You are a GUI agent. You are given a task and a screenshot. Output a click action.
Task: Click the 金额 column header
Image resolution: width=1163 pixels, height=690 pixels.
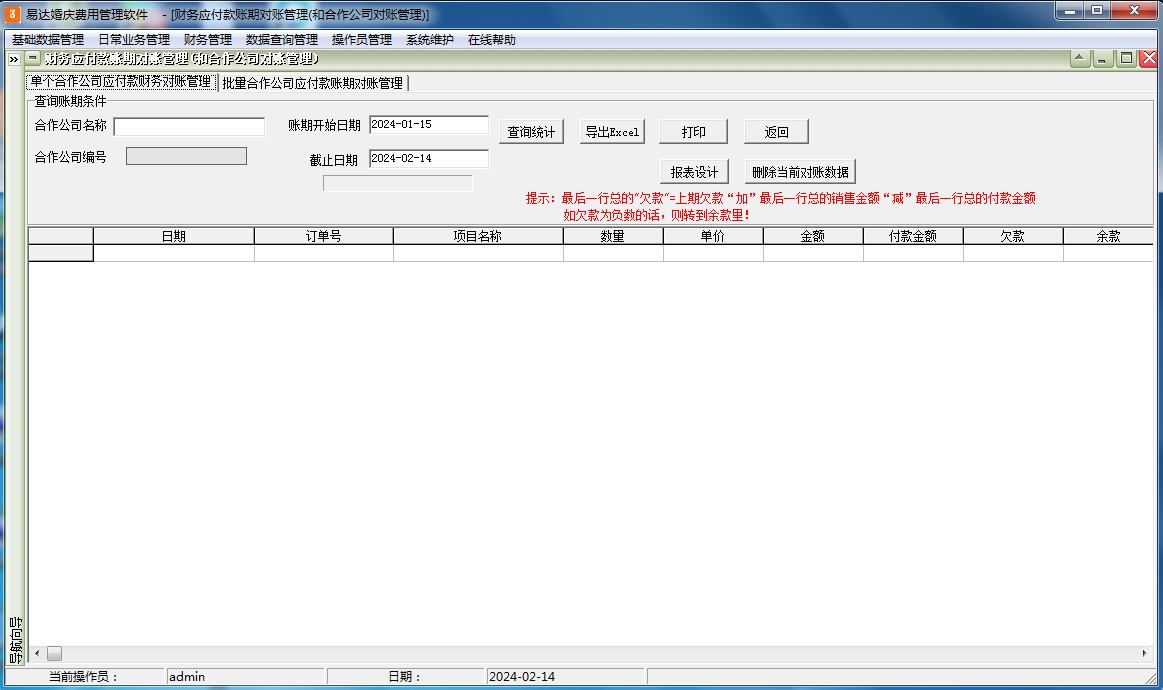pyautogui.click(x=813, y=236)
